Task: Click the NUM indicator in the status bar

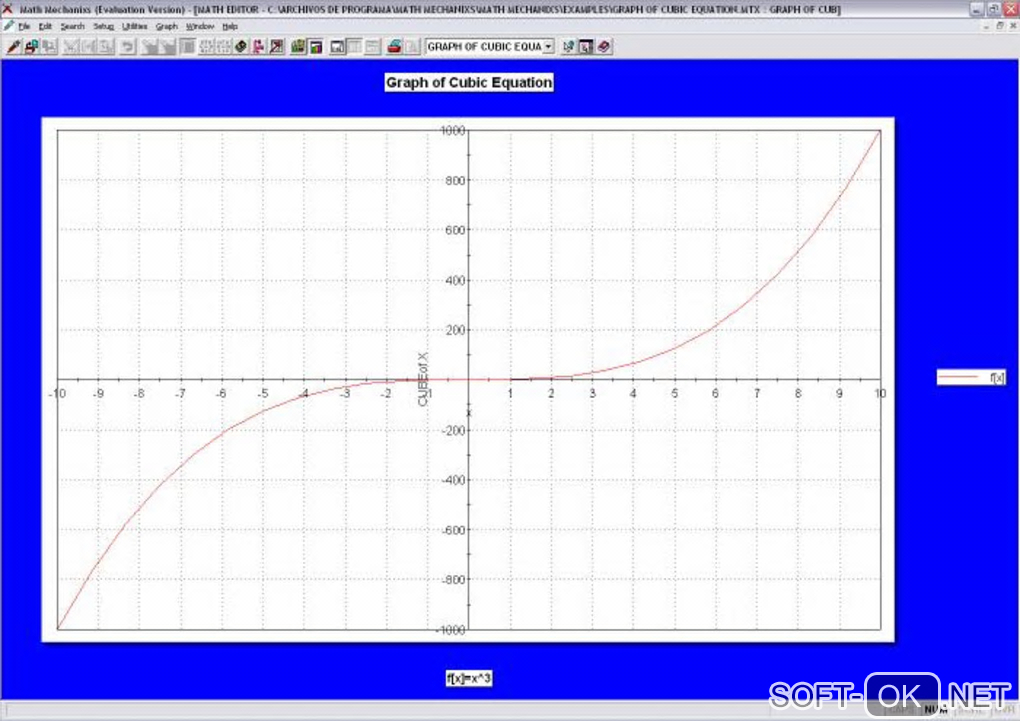Action: 934,709
